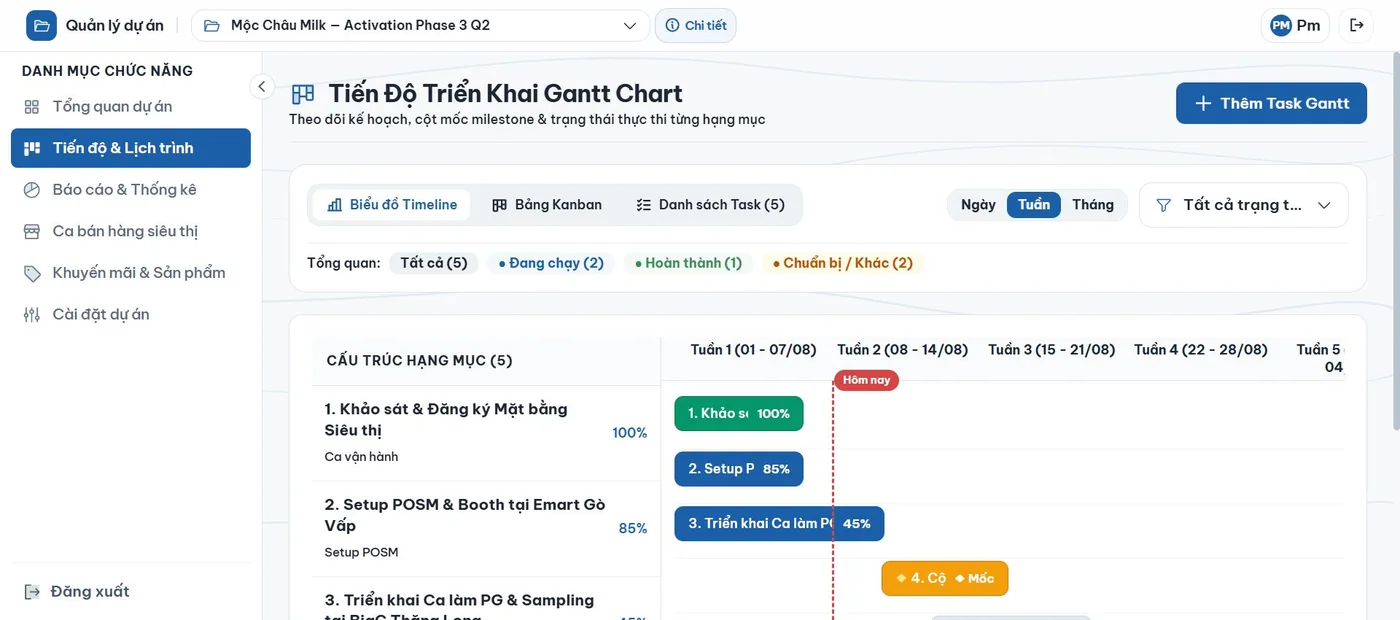Switch to Biểu đồ Timeline tab
Image resolution: width=1400 pixels, height=620 pixels.
pos(392,205)
